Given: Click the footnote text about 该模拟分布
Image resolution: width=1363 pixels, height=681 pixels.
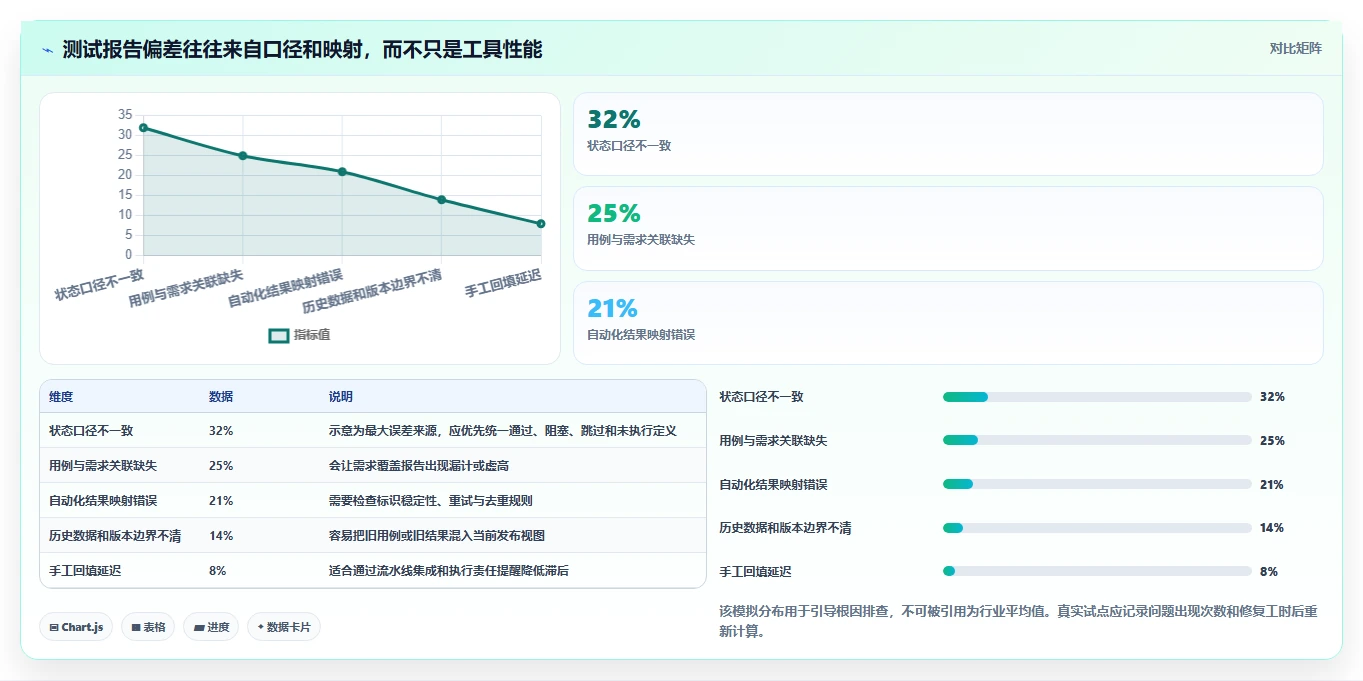Looking at the screenshot, I should tap(1018, 621).
